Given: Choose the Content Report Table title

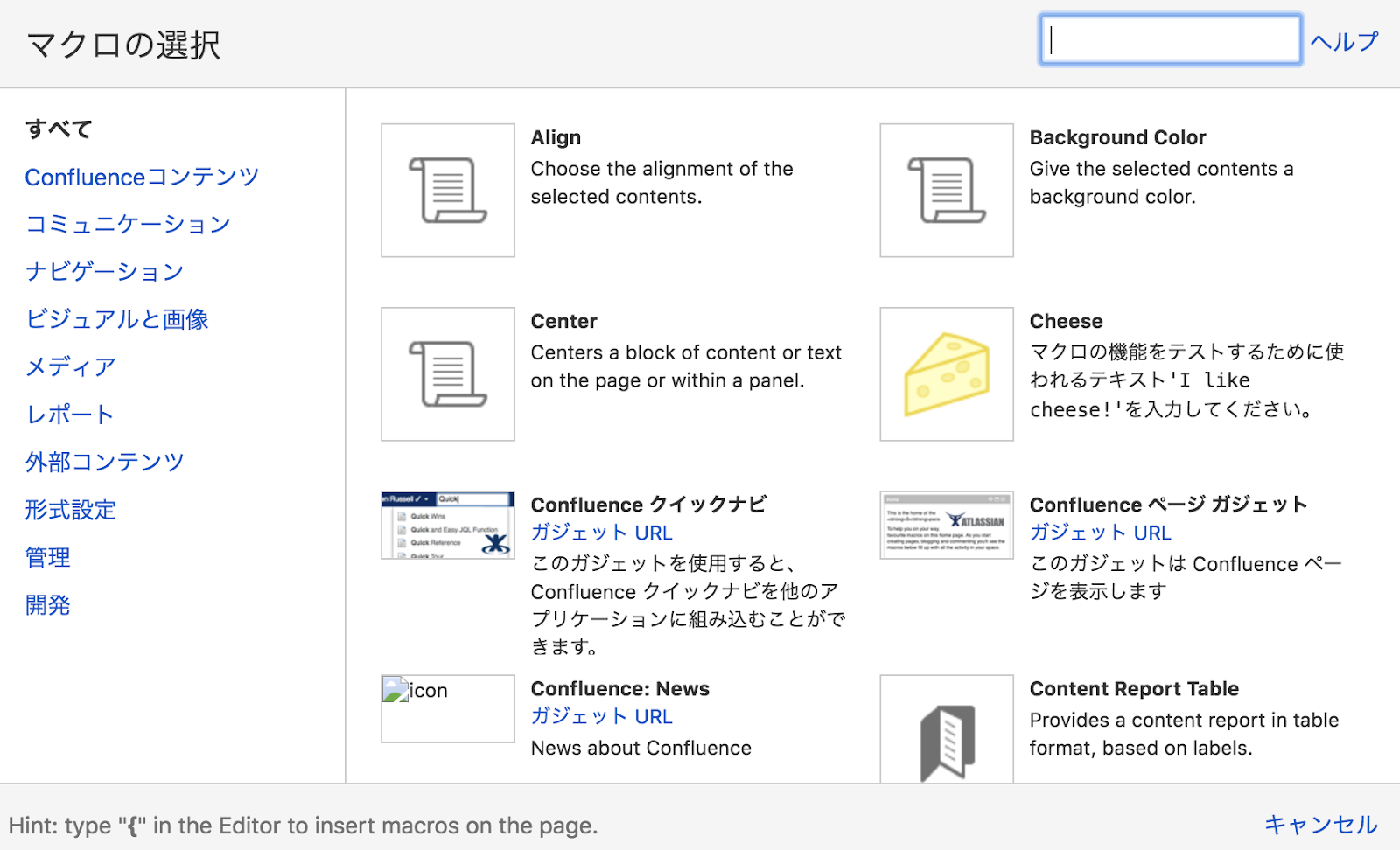Looking at the screenshot, I should point(1134,688).
